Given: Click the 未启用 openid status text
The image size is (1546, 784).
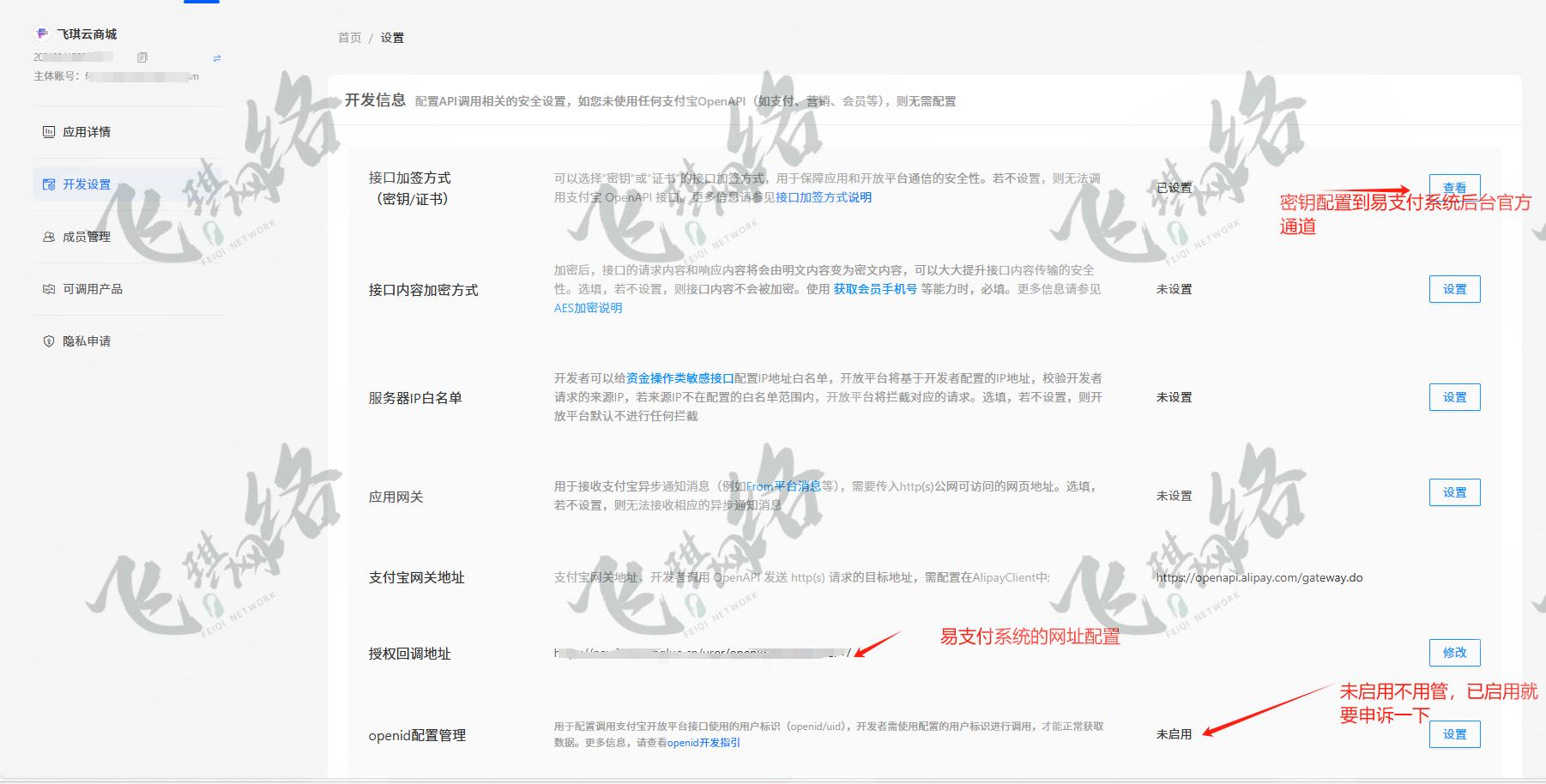Looking at the screenshot, I should (1174, 734).
